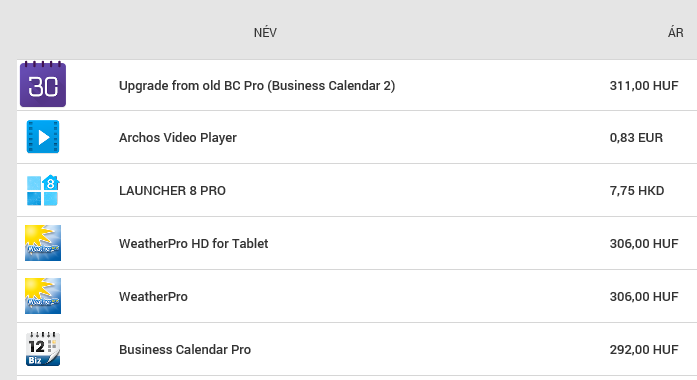This screenshot has width=697, height=380.
Task: Open WeatherPro HD for Tablet sun icon
Action: 43,243
